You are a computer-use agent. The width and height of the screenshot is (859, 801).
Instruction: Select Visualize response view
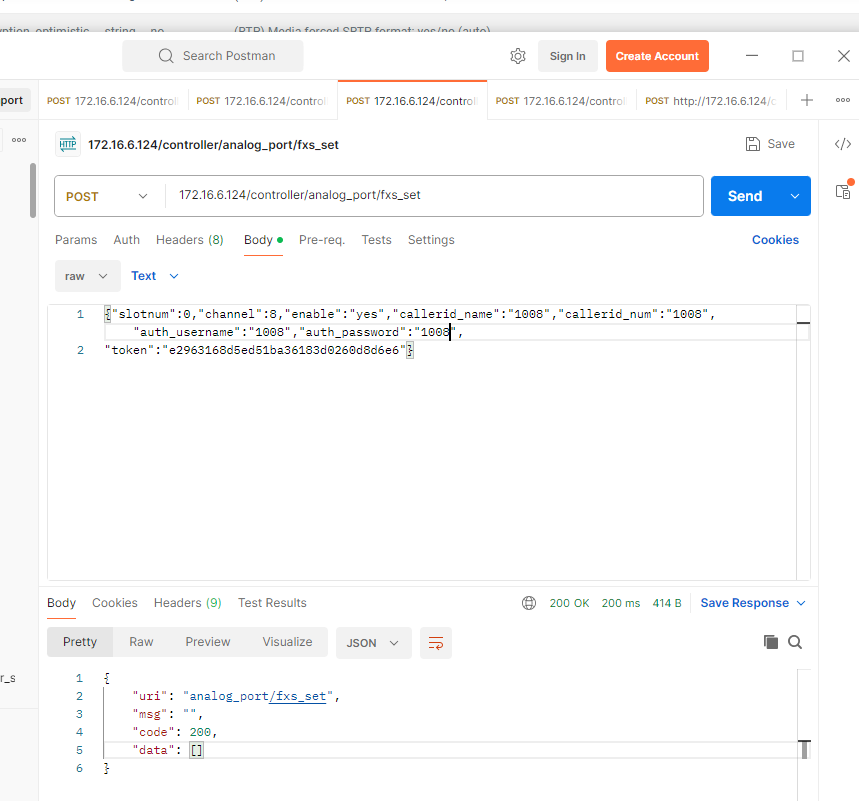[x=288, y=642]
